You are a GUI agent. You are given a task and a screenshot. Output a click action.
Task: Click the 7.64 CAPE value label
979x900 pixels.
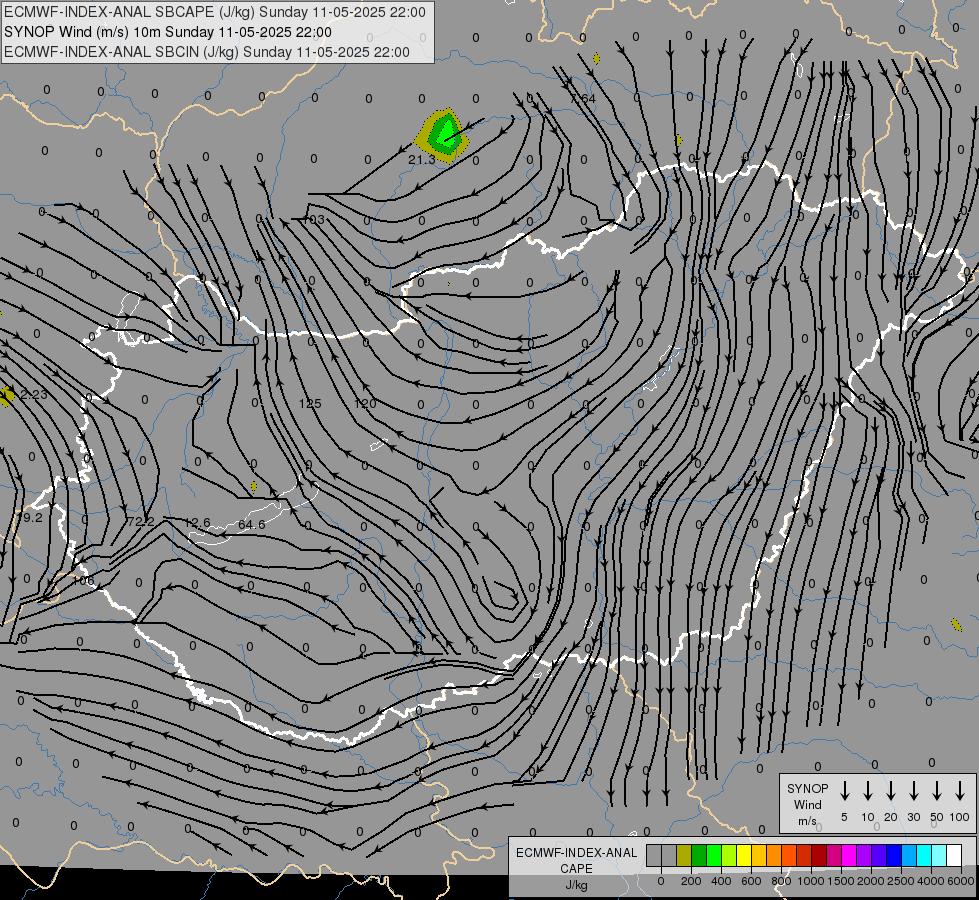point(583,99)
